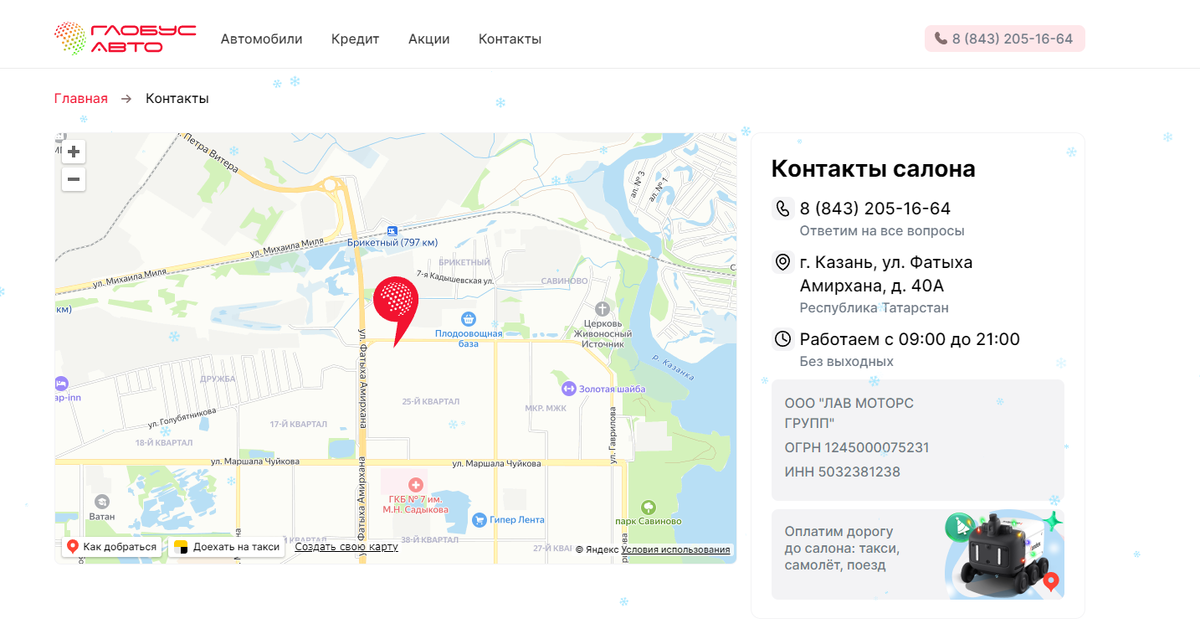Click the ОГРН 1245000075231 text
The image size is (1200, 634).
pos(857,448)
